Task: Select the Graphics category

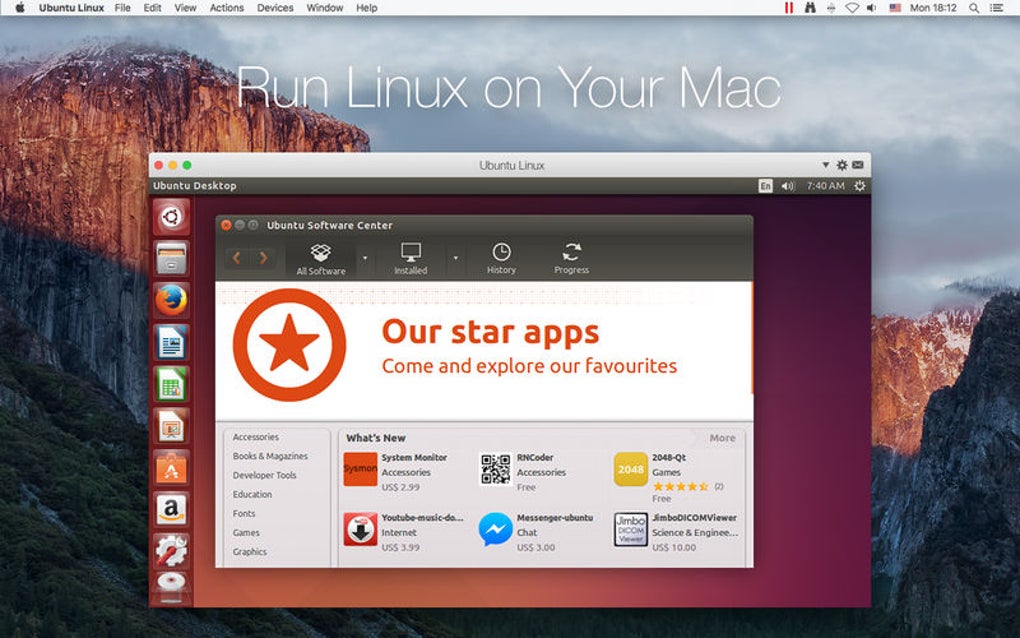Action: [250, 552]
